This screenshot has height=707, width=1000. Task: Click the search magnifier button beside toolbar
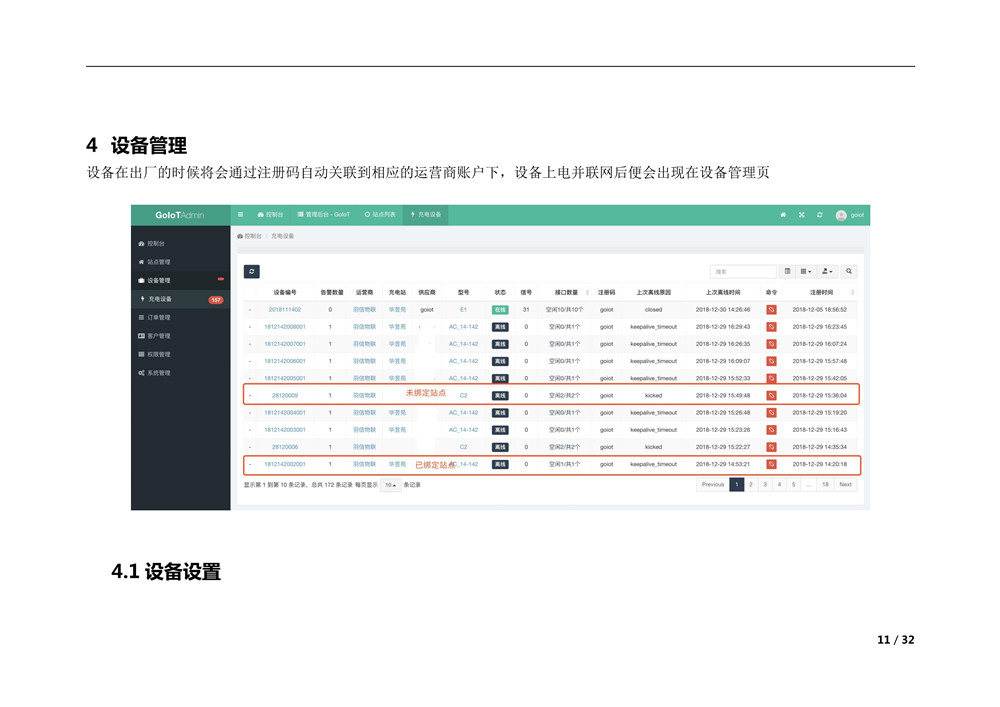point(848,271)
